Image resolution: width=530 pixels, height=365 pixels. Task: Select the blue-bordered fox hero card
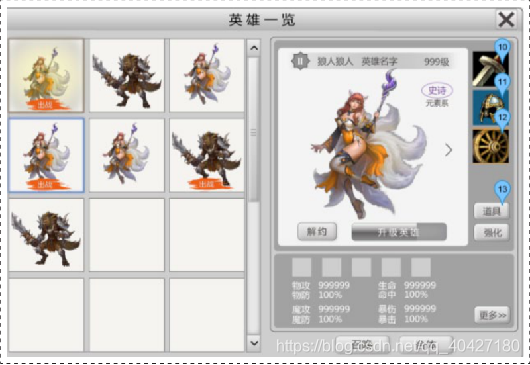pos(46,155)
